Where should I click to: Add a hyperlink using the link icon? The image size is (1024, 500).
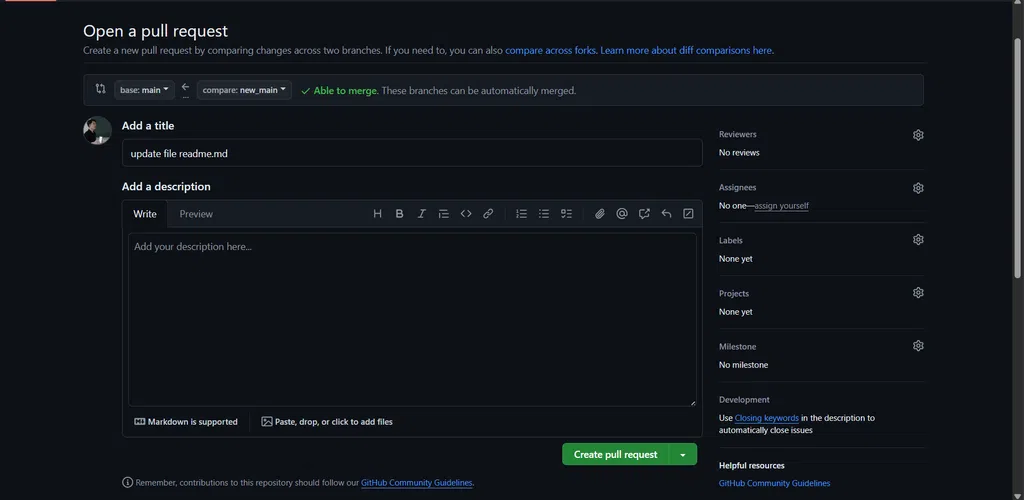click(488, 213)
